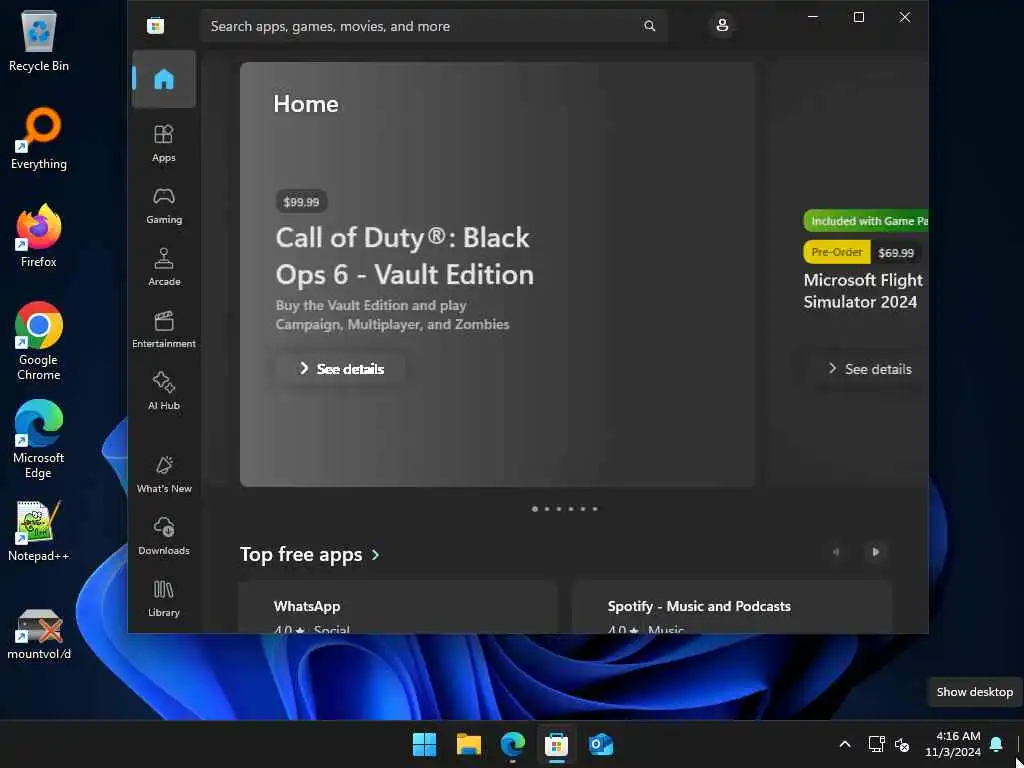1024x768 pixels.
Task: Open Microsoft Edge from the taskbar
Action: 513,744
